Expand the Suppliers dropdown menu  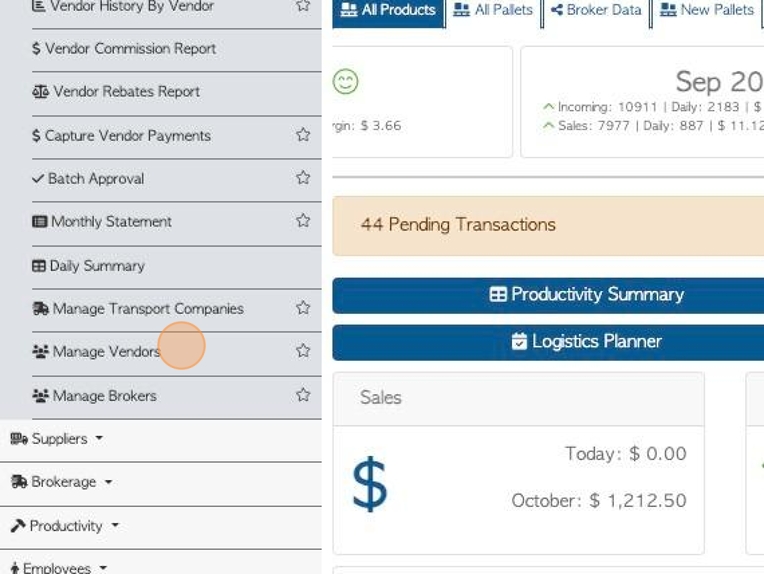point(57,439)
